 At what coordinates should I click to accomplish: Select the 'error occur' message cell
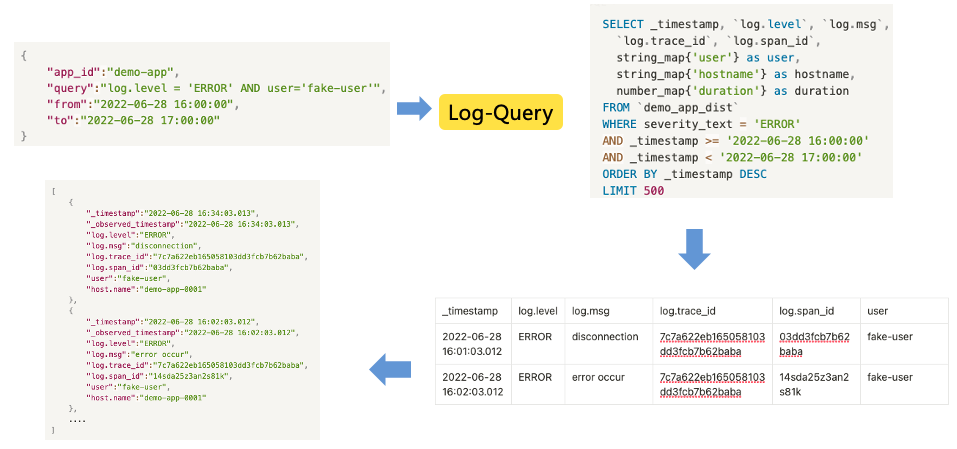coord(598,377)
